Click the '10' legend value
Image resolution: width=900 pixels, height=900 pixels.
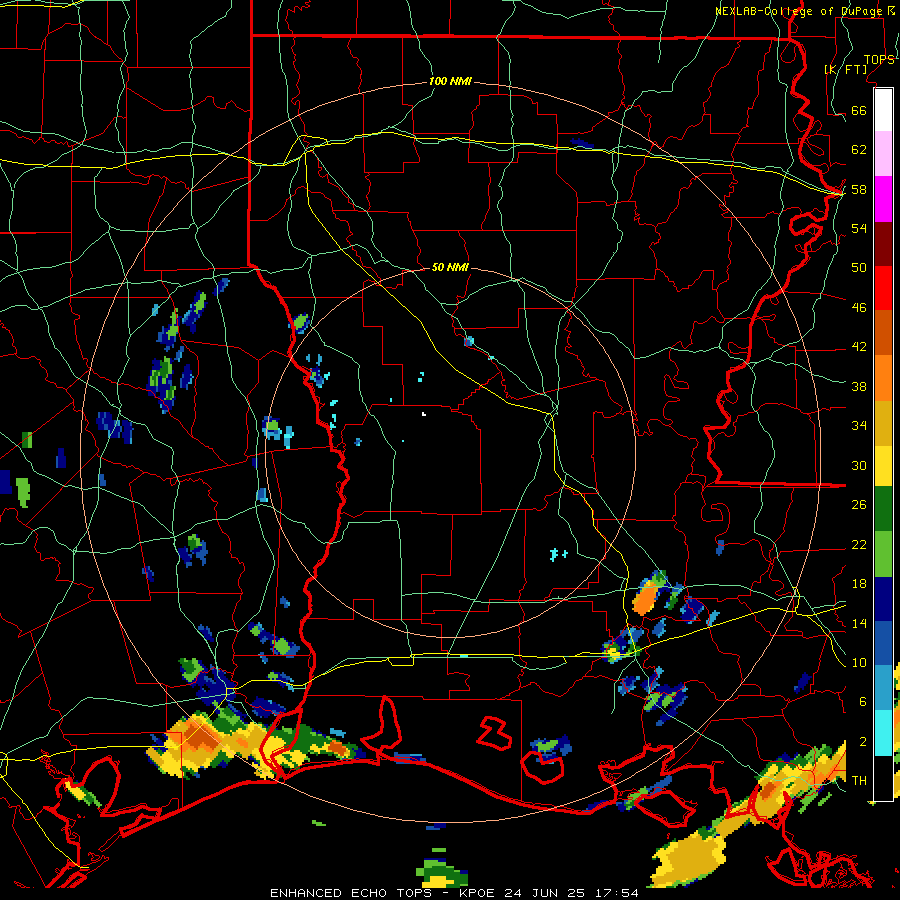[859, 662]
